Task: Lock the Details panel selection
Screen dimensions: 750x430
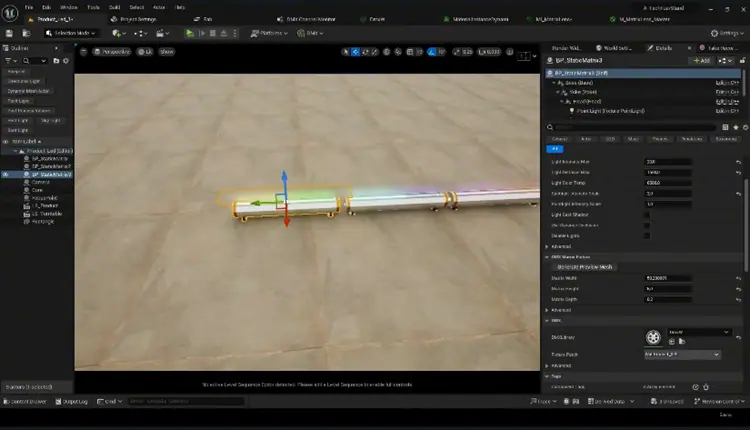Action: pos(742,61)
